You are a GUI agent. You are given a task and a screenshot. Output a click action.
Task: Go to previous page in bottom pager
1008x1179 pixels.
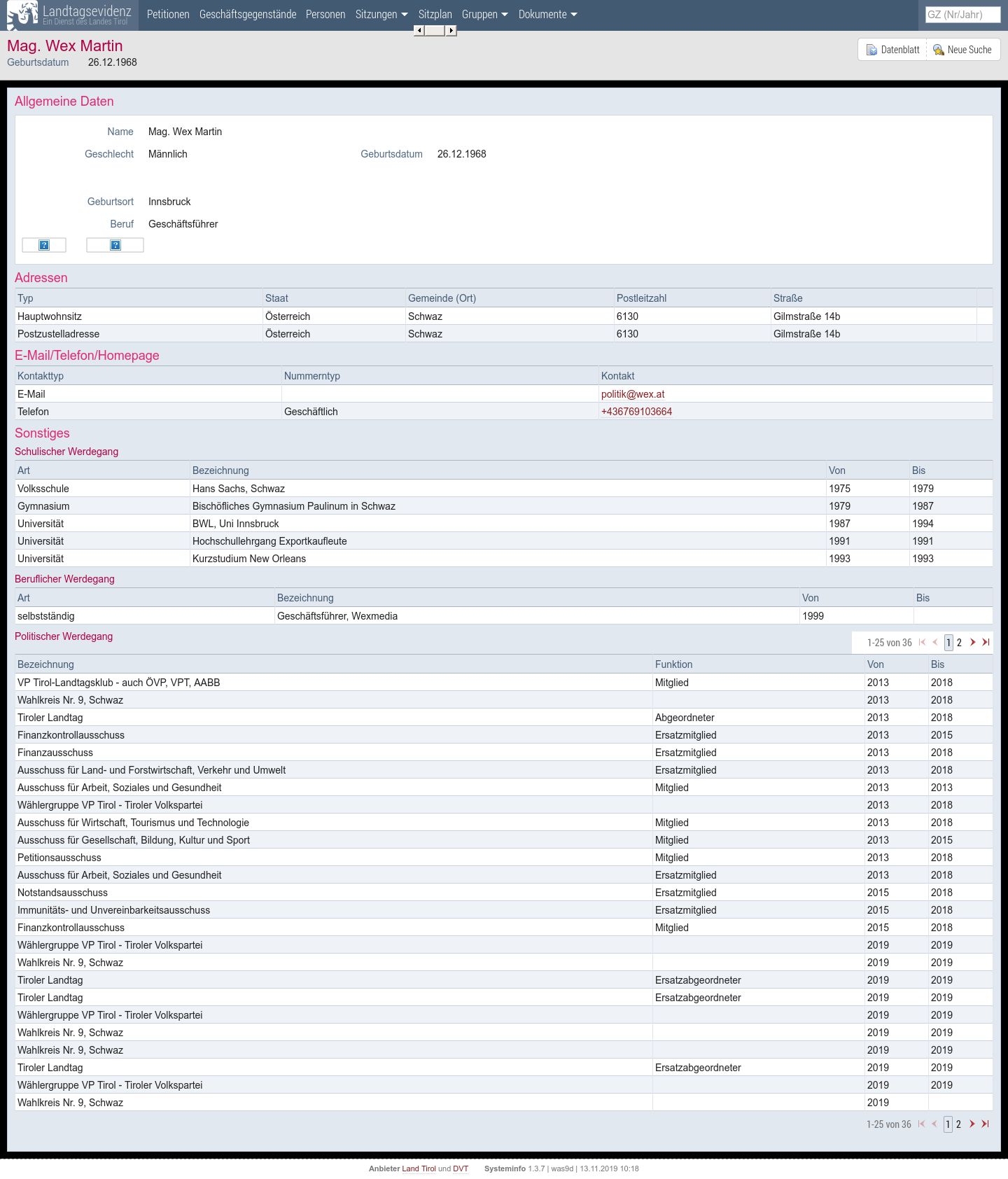click(x=934, y=1124)
